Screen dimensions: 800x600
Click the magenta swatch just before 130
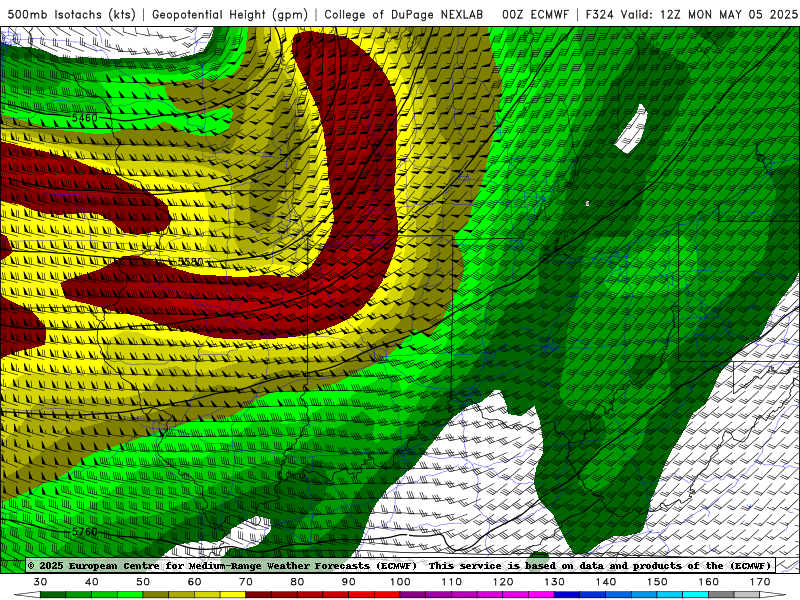(x=541, y=595)
